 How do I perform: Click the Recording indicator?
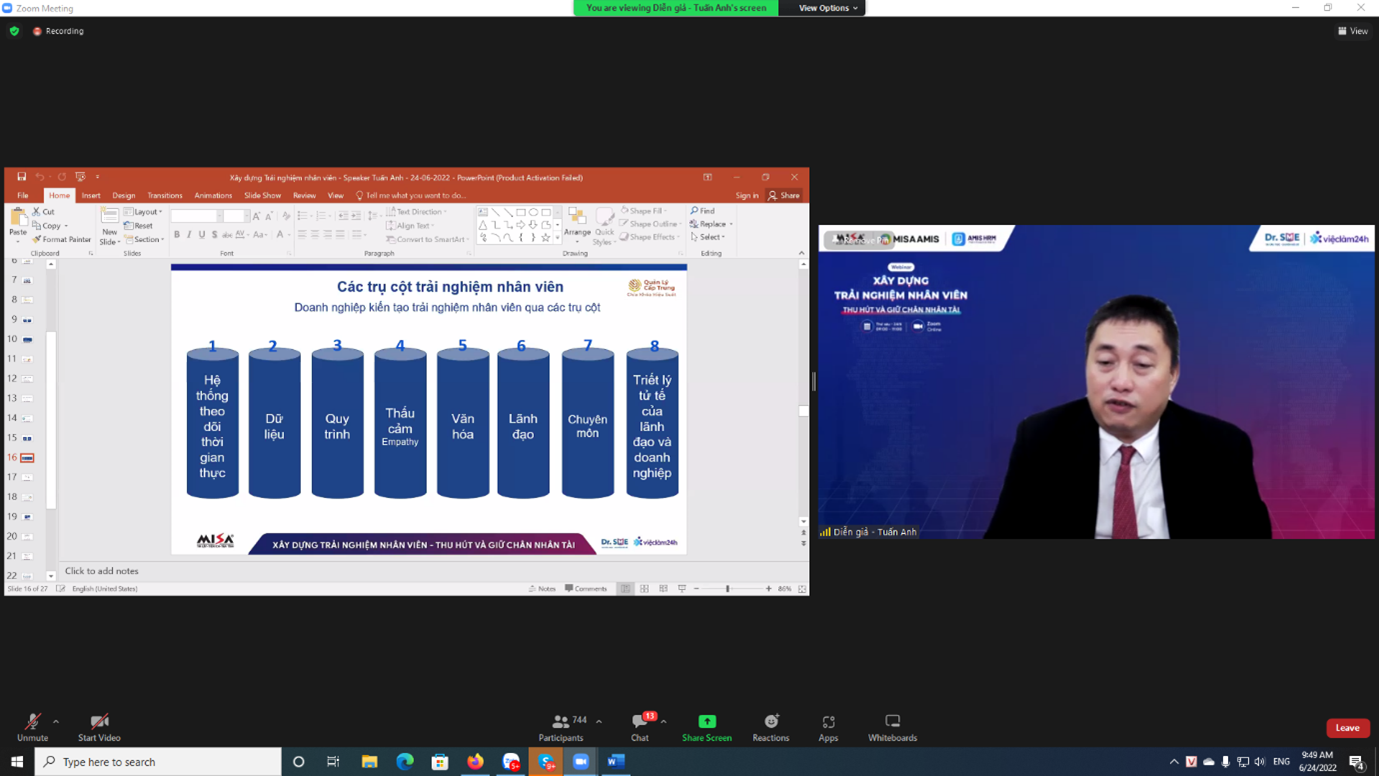point(58,31)
